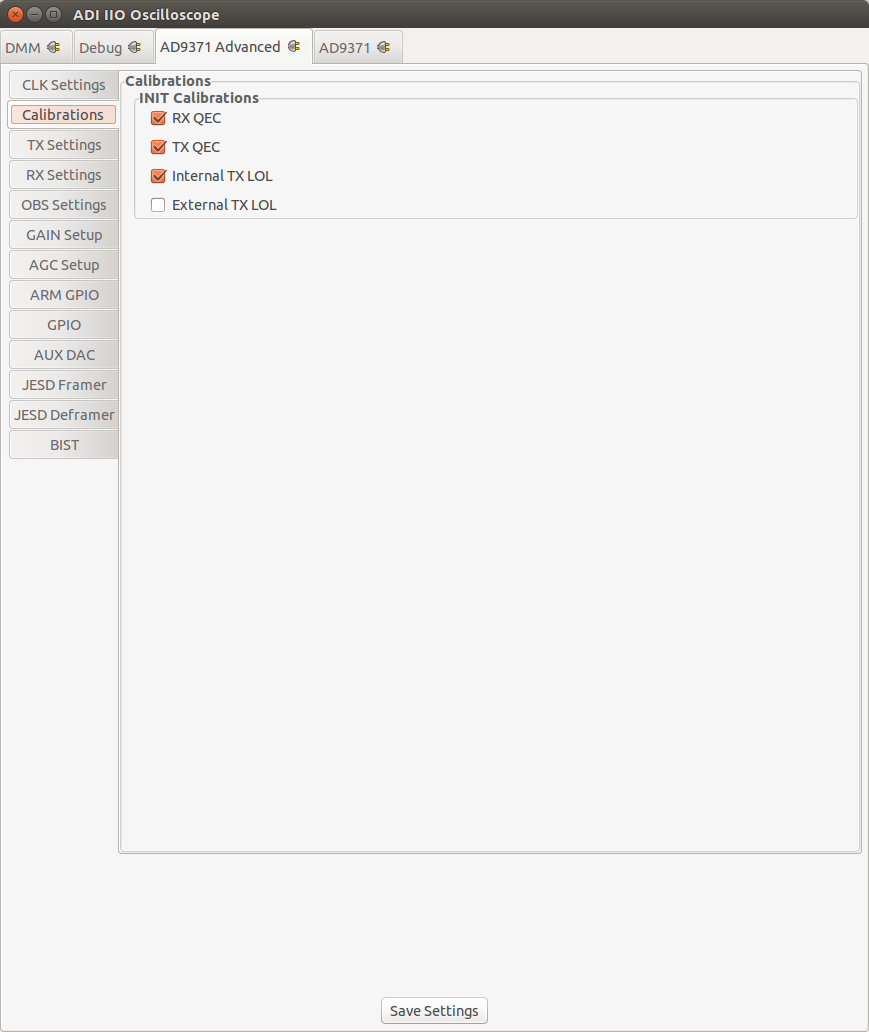Open the JESD Framer panel
The image size is (869, 1032).
point(62,385)
